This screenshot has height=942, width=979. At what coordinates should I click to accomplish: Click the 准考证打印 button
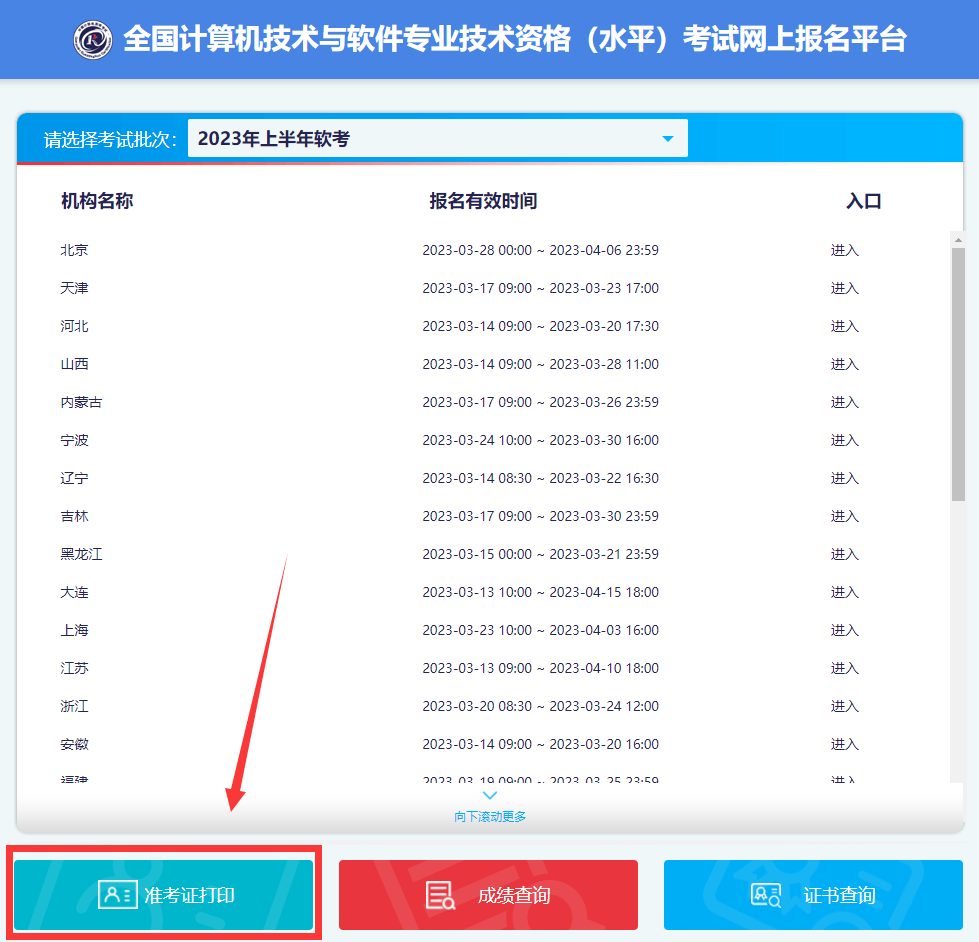coord(163,895)
